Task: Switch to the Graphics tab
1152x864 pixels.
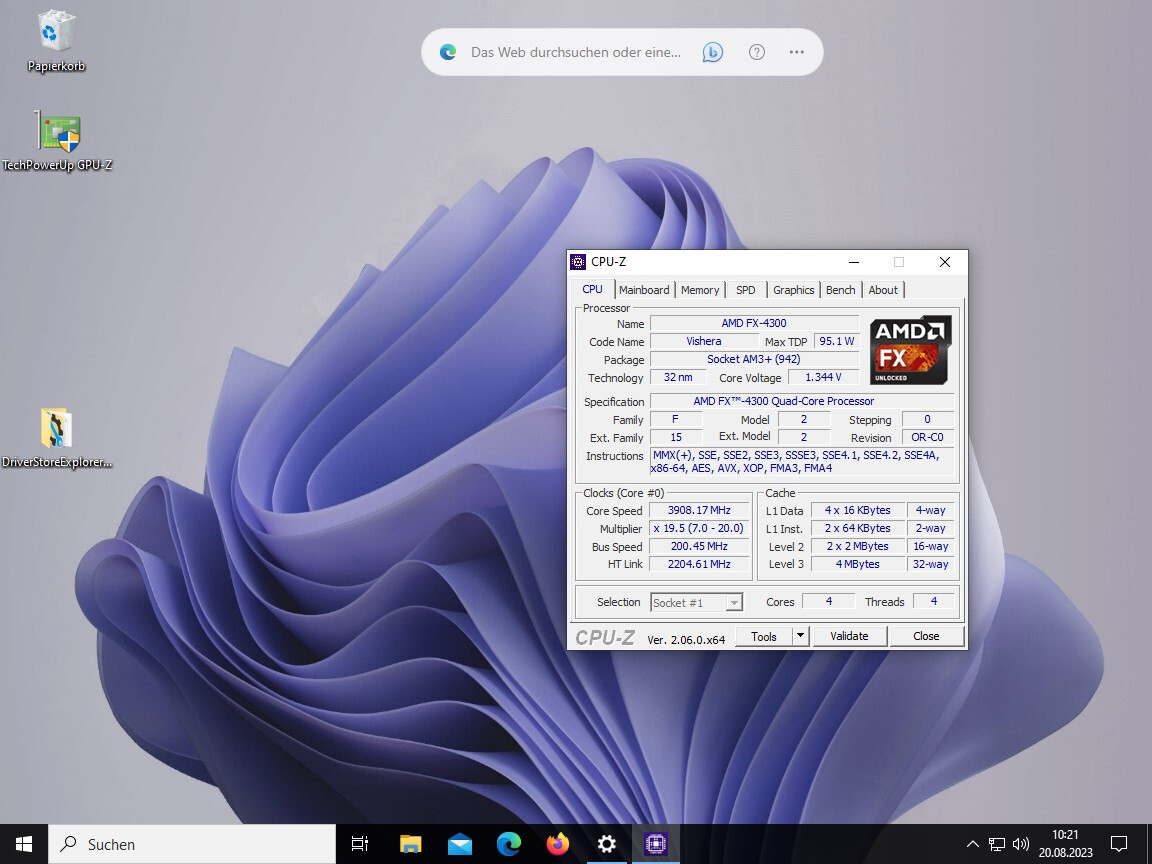Action: pos(793,290)
